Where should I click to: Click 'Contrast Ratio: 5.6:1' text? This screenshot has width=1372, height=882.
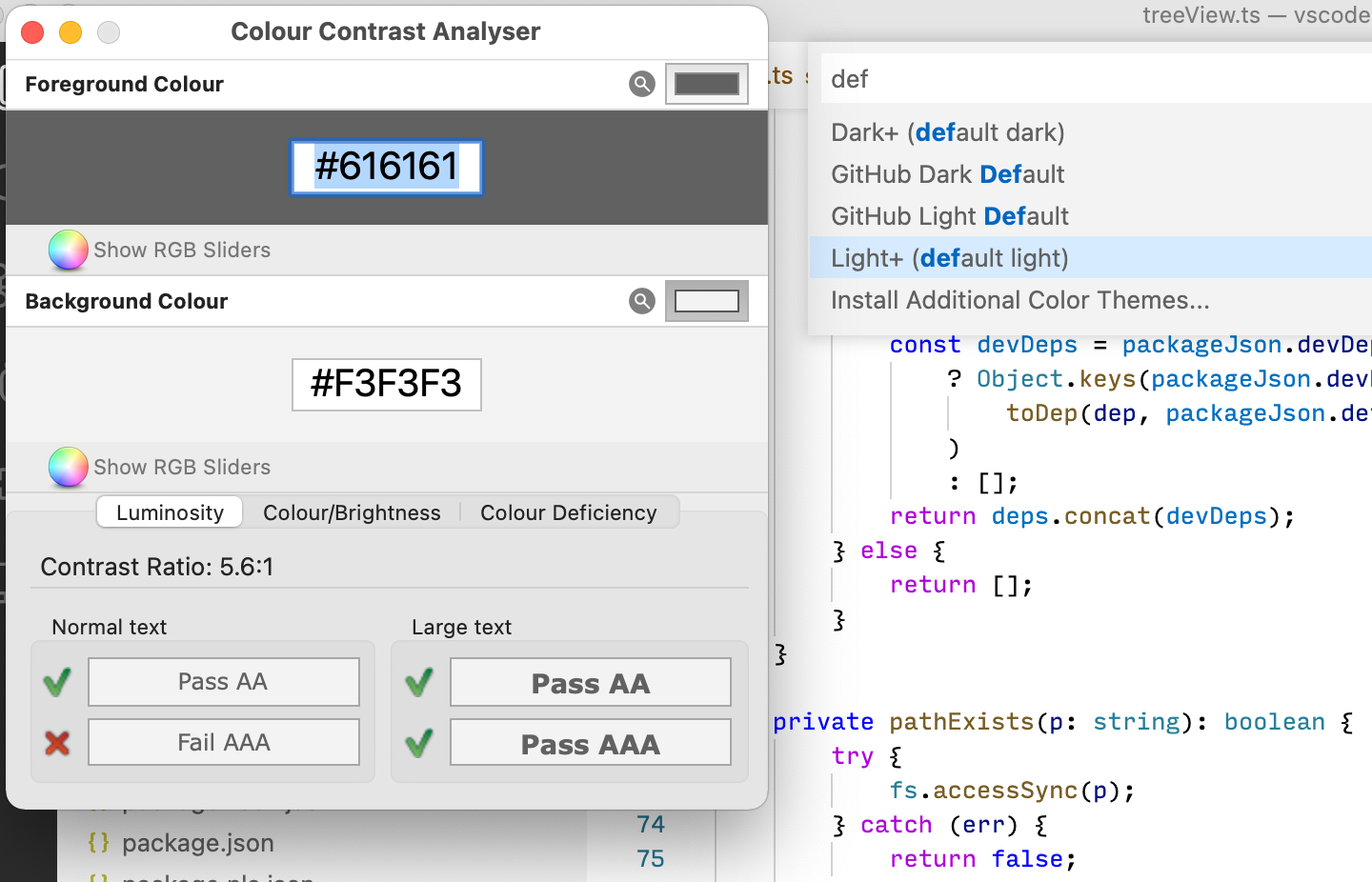tap(157, 567)
